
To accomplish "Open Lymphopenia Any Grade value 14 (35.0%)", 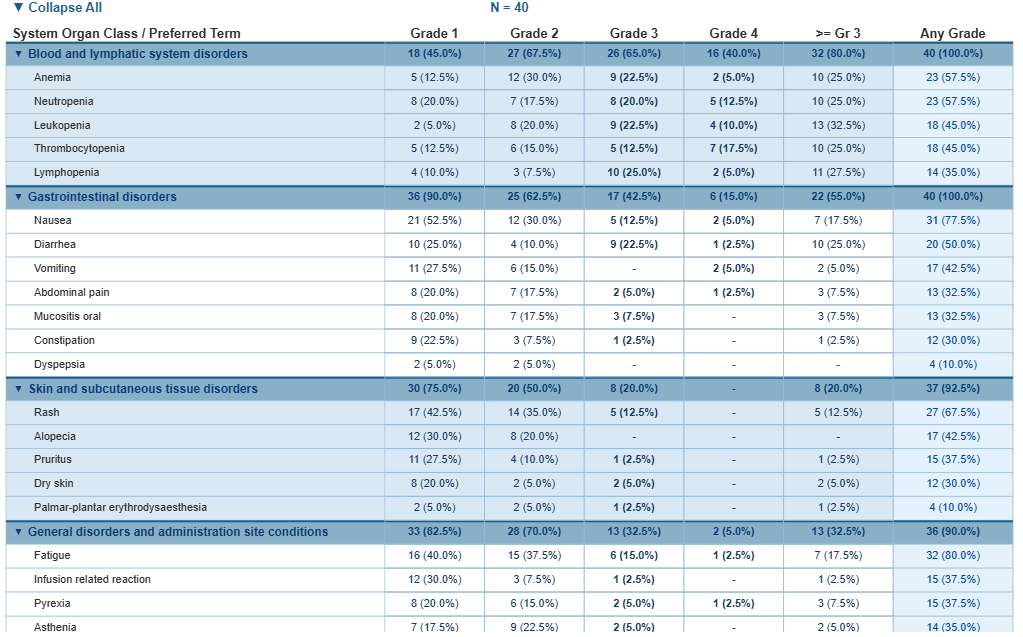I will pyautogui.click(x=953, y=173).
